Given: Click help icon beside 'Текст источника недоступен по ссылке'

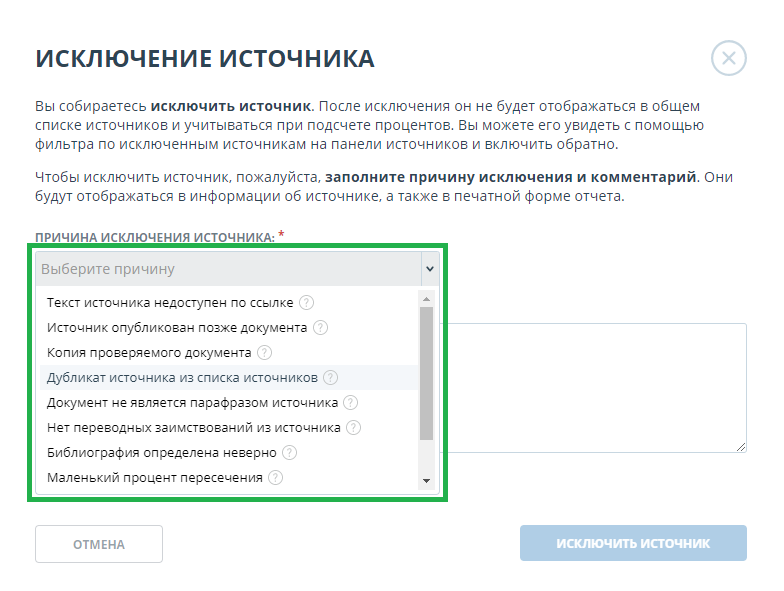Looking at the screenshot, I should [x=307, y=302].
